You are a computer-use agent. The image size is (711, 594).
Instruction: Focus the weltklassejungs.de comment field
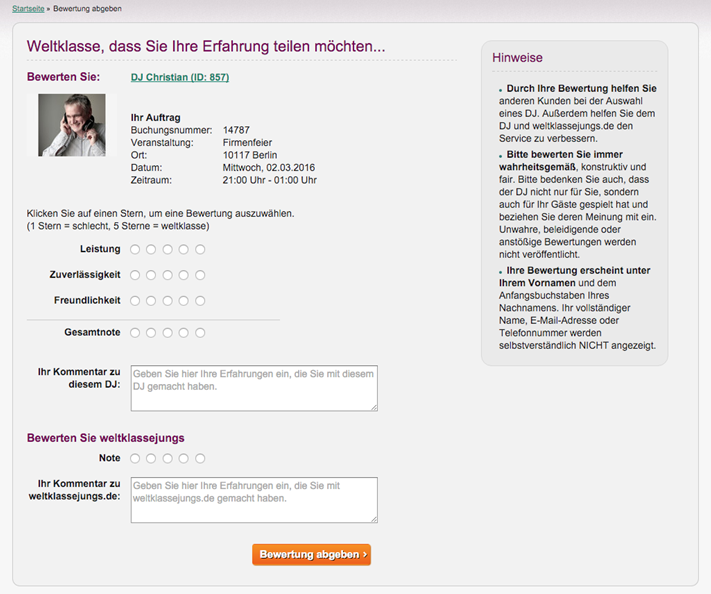click(254, 500)
